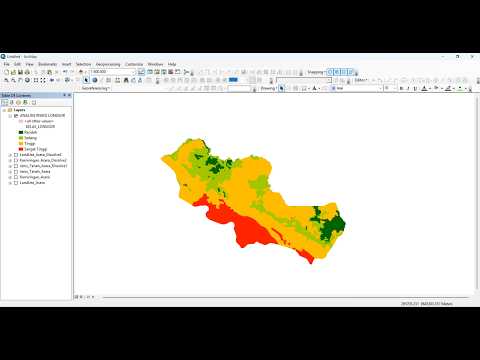Activate the Identify tool
This screenshot has width=480, height=360.
pyautogui.click(x=95, y=80)
